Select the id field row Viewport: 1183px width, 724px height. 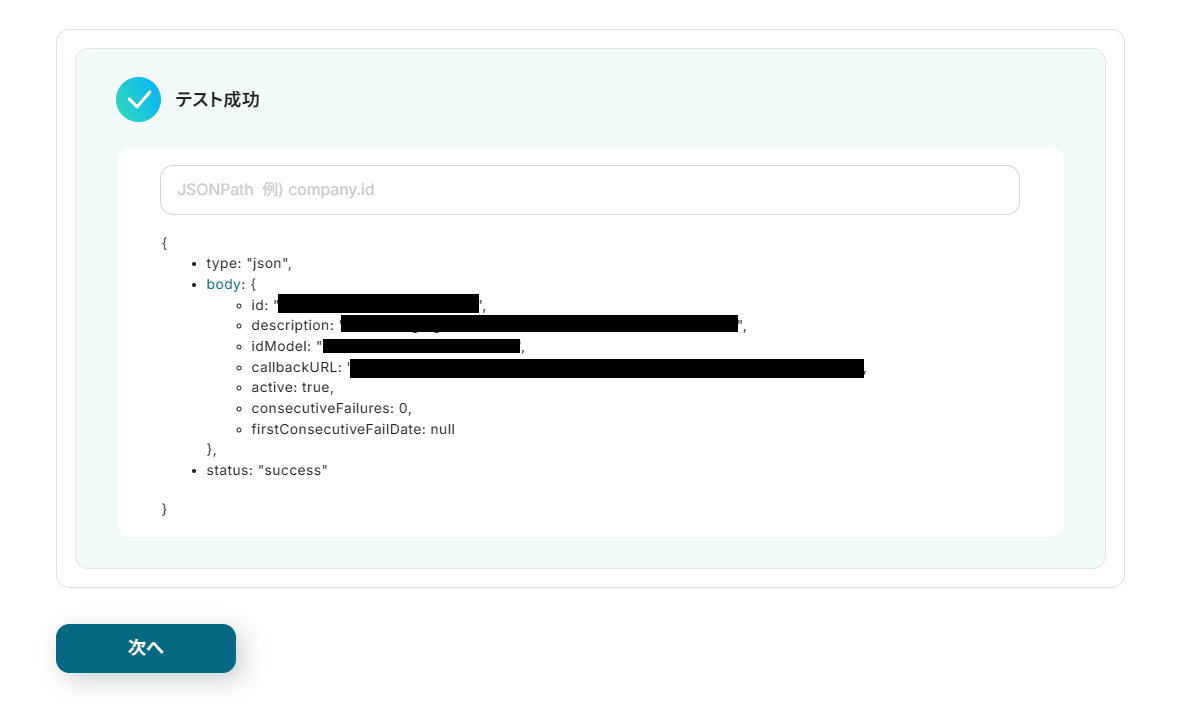click(x=368, y=305)
